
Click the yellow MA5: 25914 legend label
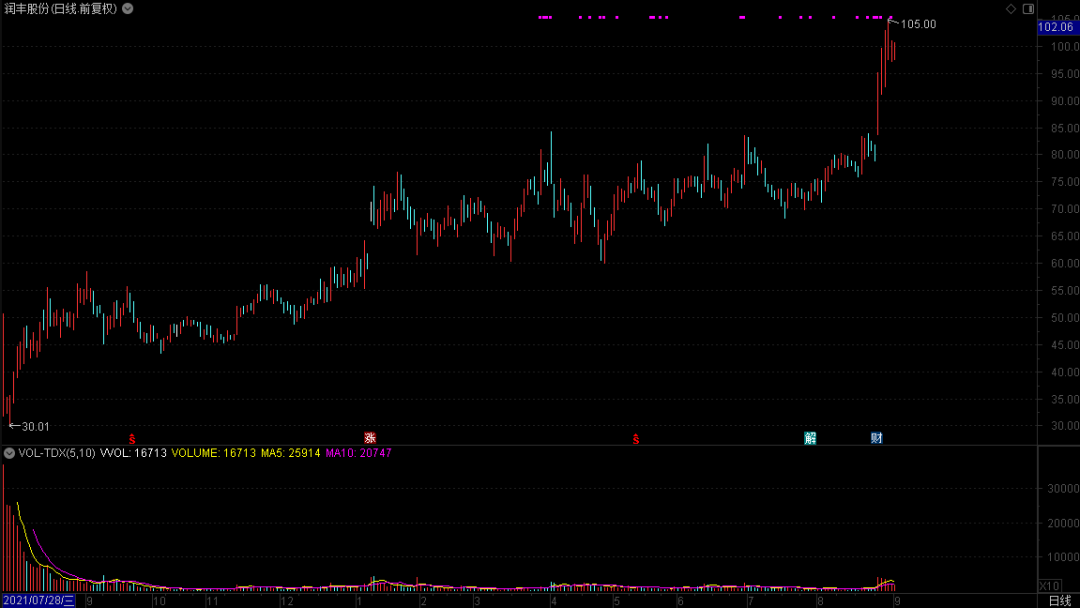(291, 453)
